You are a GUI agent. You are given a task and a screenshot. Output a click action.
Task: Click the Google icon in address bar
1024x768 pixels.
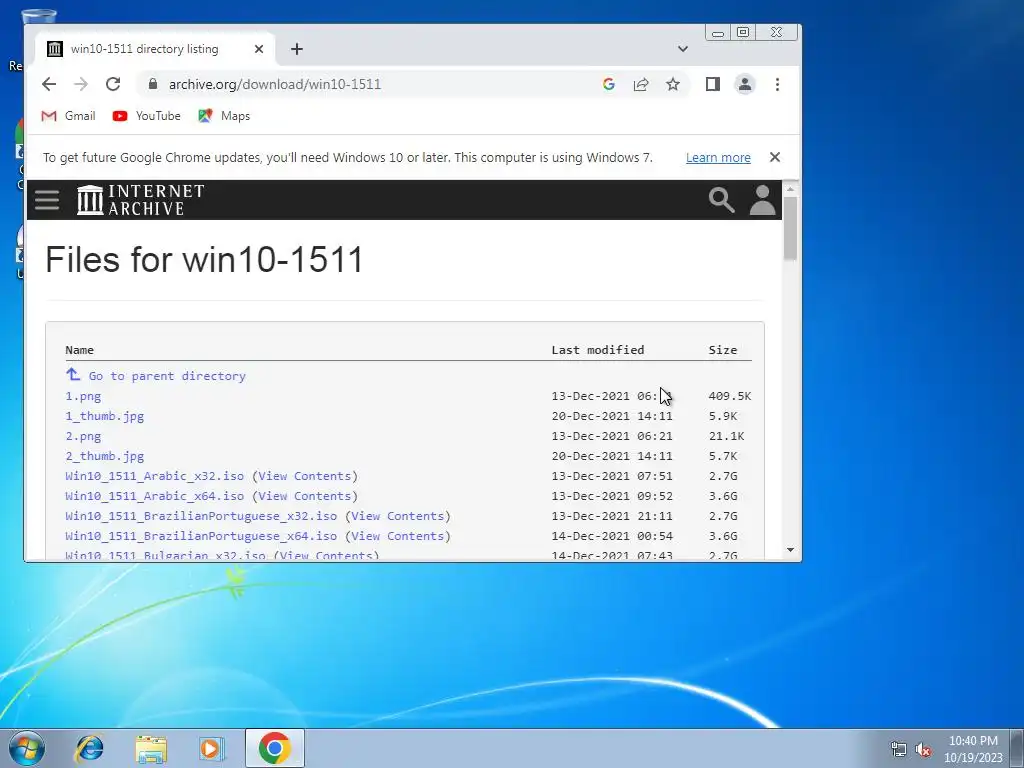[609, 84]
